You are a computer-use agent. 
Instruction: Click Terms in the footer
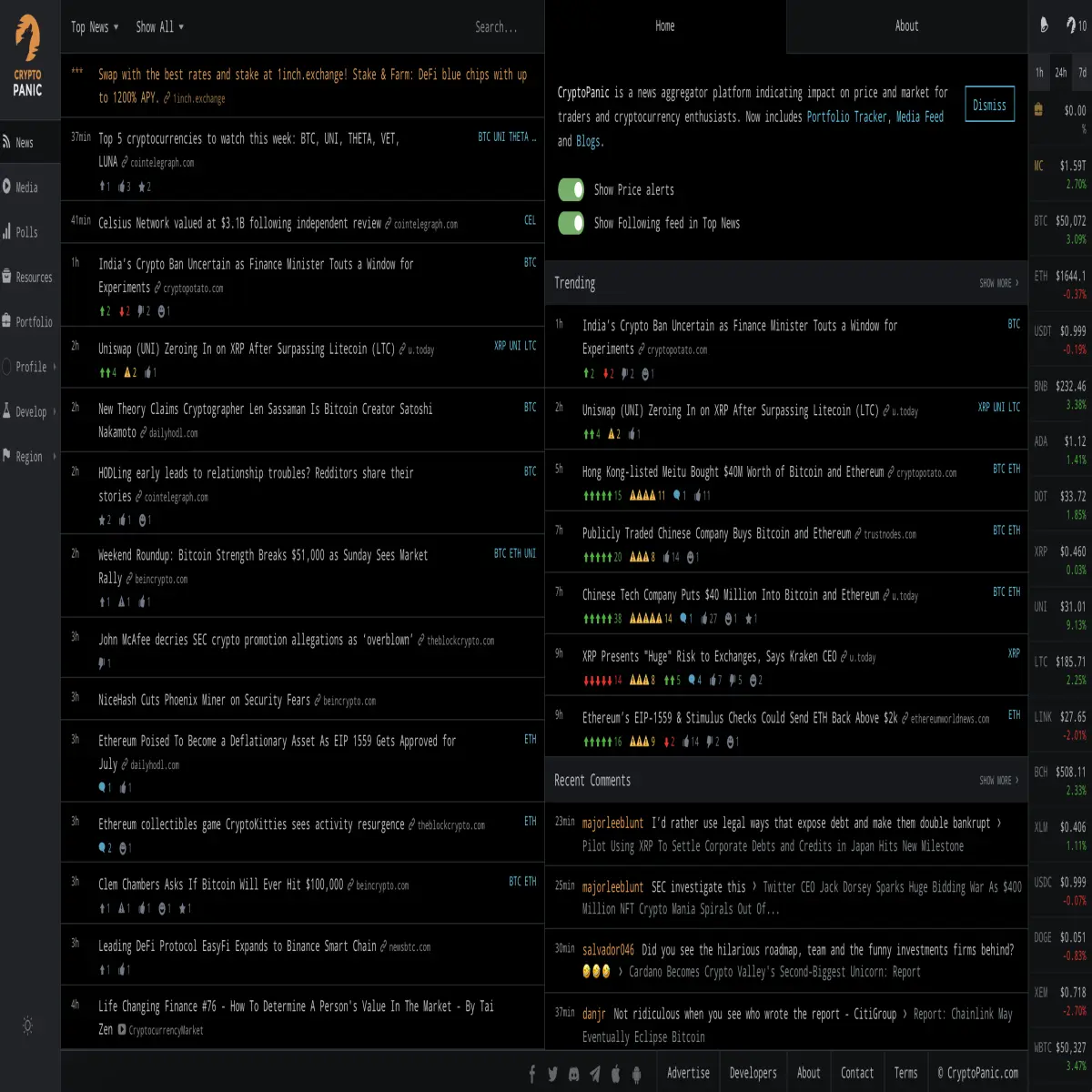point(906,1073)
